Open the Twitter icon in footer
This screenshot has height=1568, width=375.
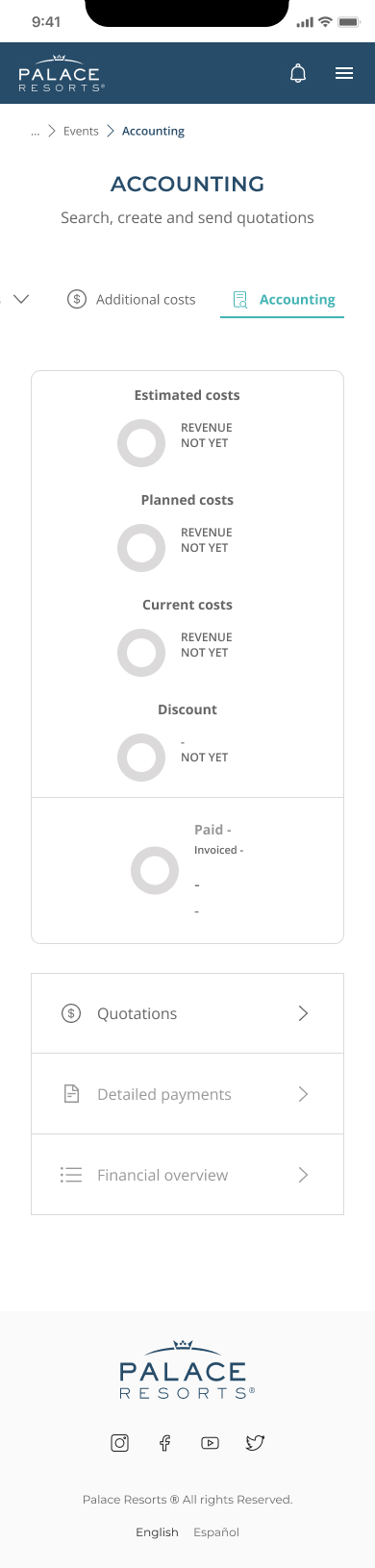[x=255, y=1442]
